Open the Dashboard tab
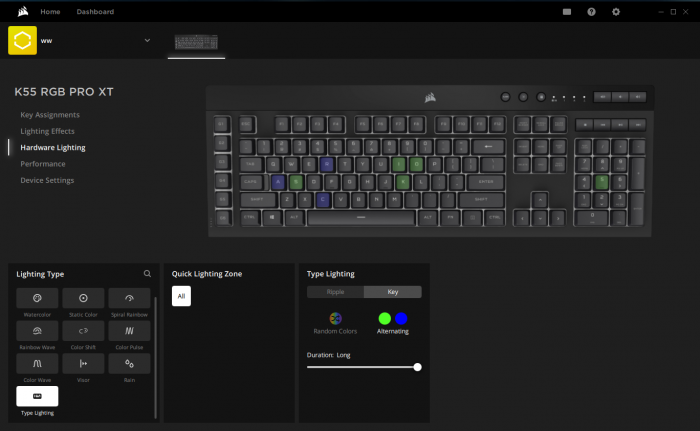 [95, 12]
